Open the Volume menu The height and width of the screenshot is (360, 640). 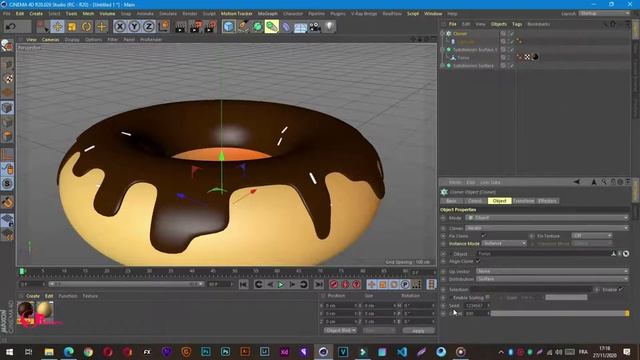tap(107, 13)
